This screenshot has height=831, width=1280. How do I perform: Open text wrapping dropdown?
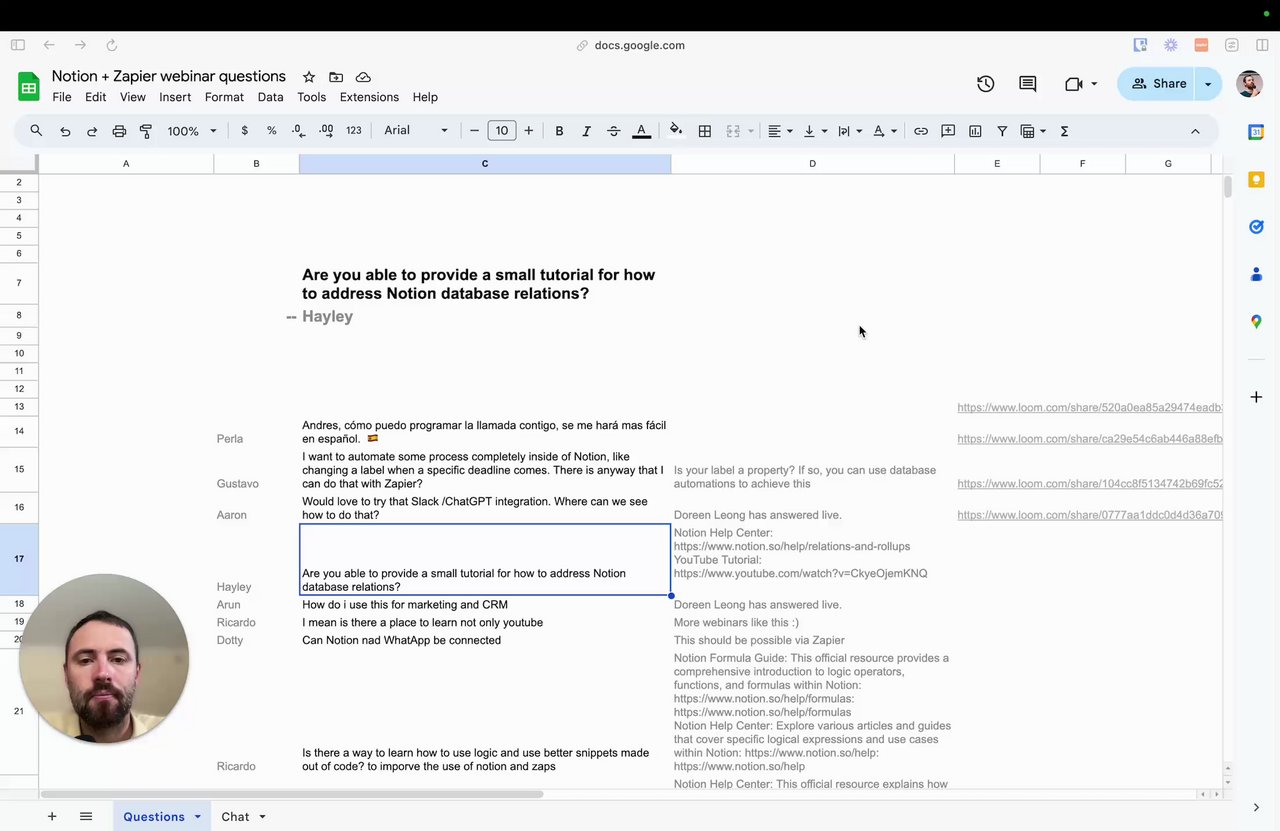(850, 131)
